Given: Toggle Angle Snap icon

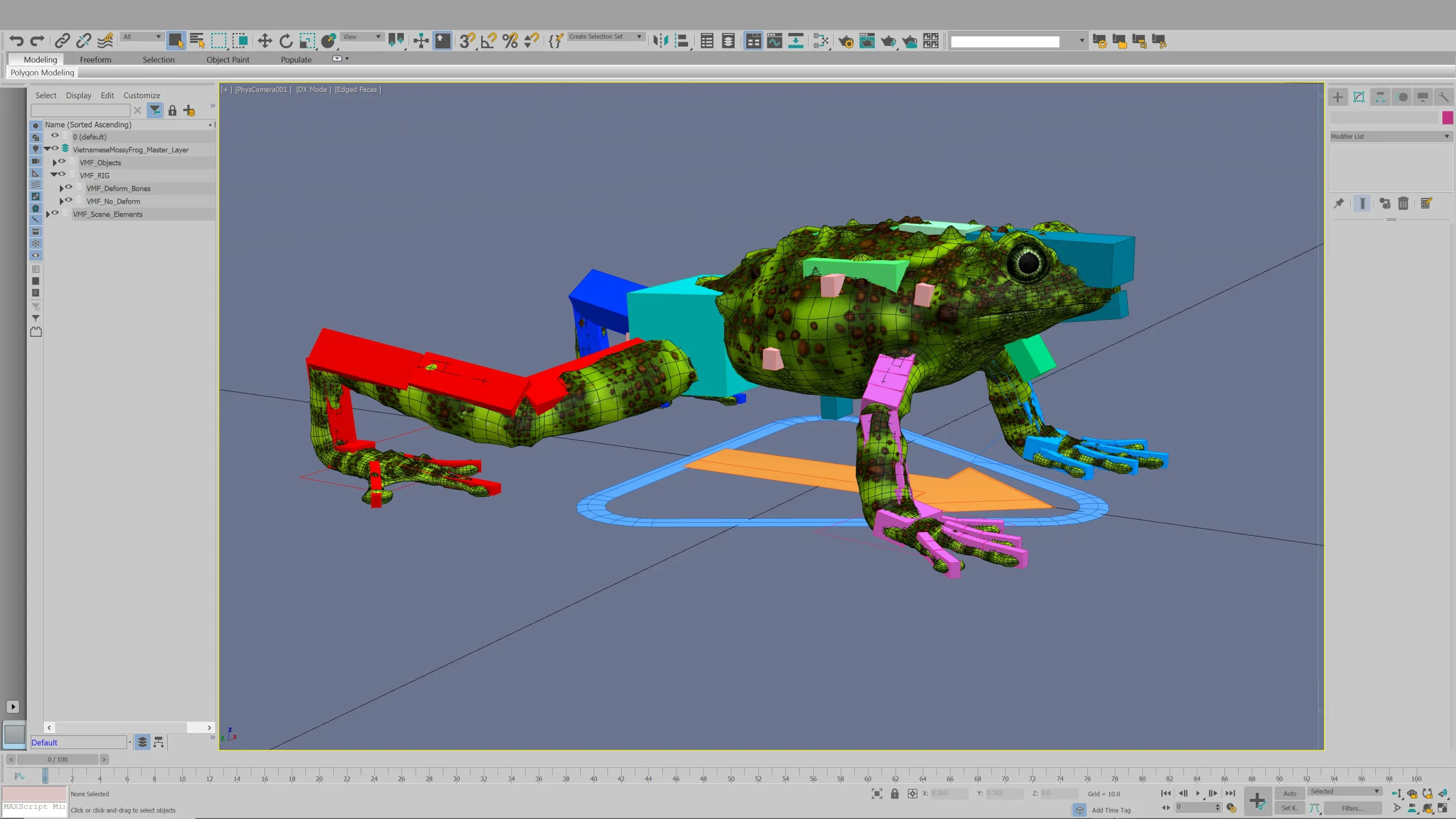Looking at the screenshot, I should click(x=489, y=41).
